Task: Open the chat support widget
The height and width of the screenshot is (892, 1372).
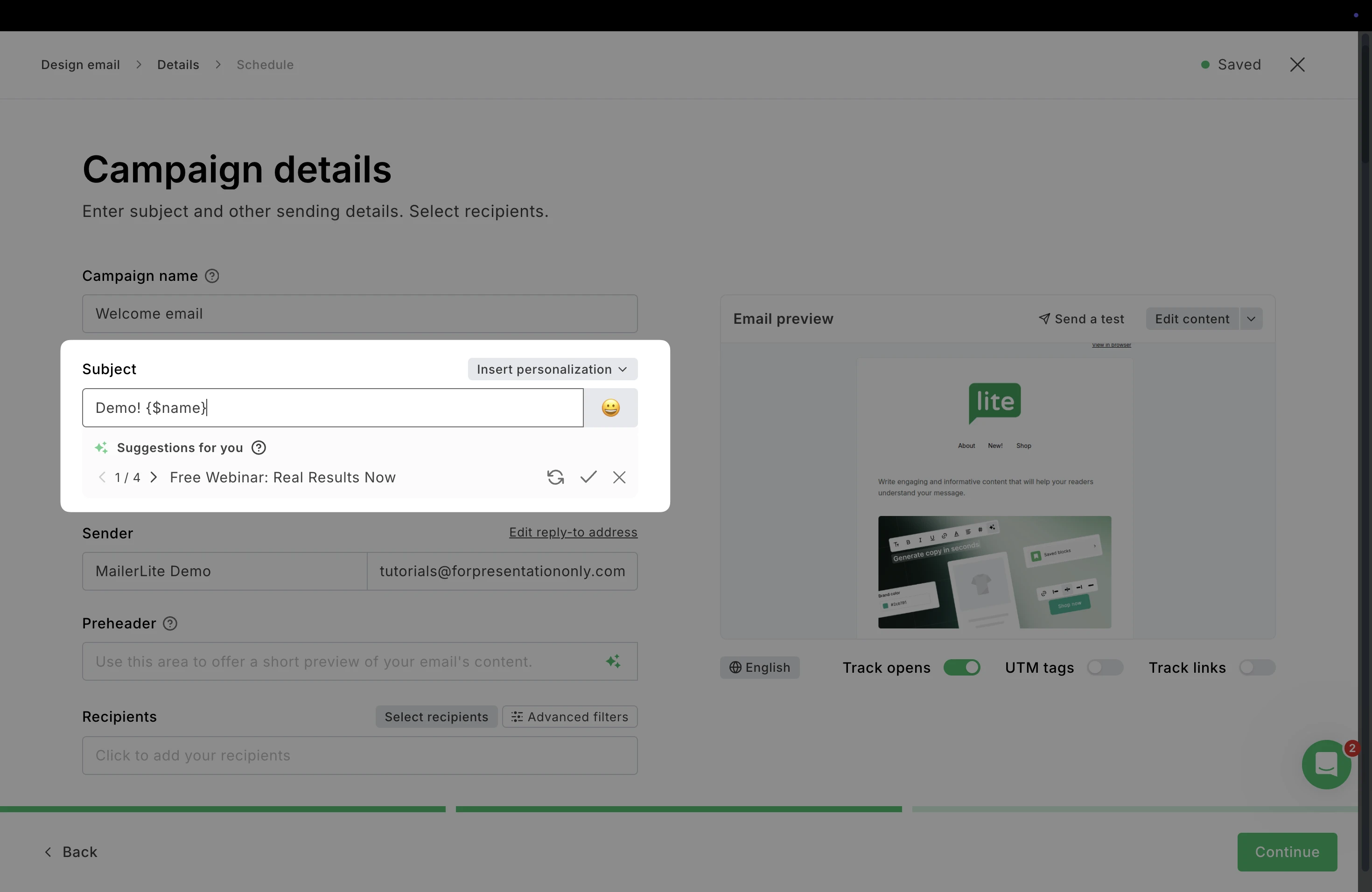Action: [x=1326, y=765]
